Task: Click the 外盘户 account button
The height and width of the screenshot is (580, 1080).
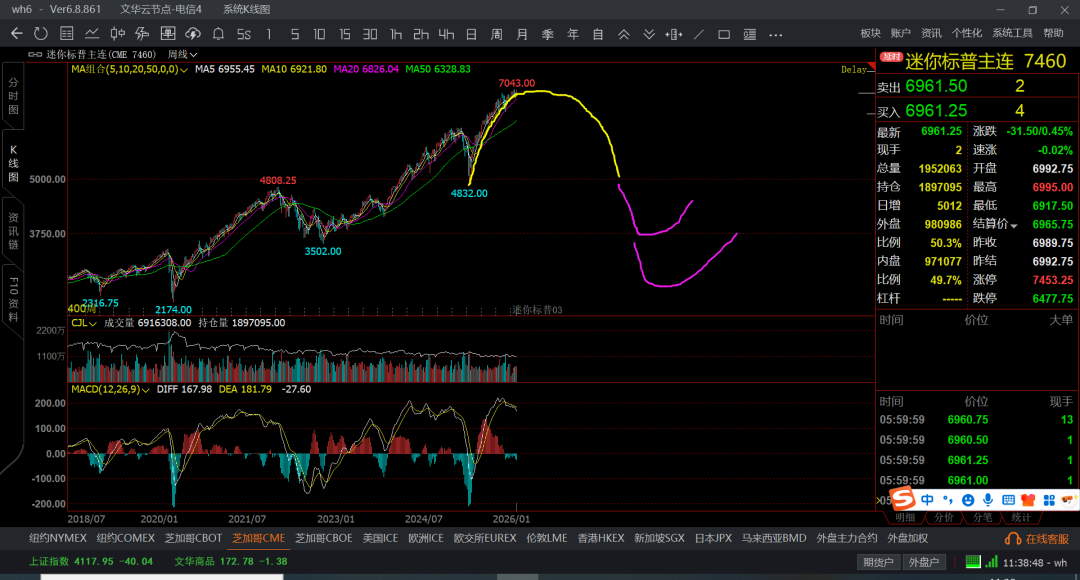Action: pos(923,562)
